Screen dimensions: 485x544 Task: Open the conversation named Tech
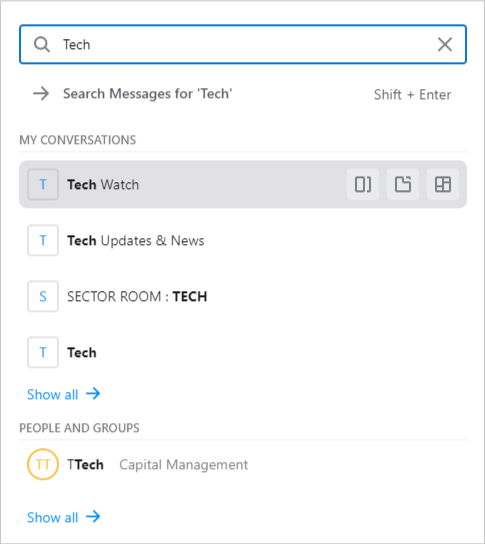click(x=243, y=352)
